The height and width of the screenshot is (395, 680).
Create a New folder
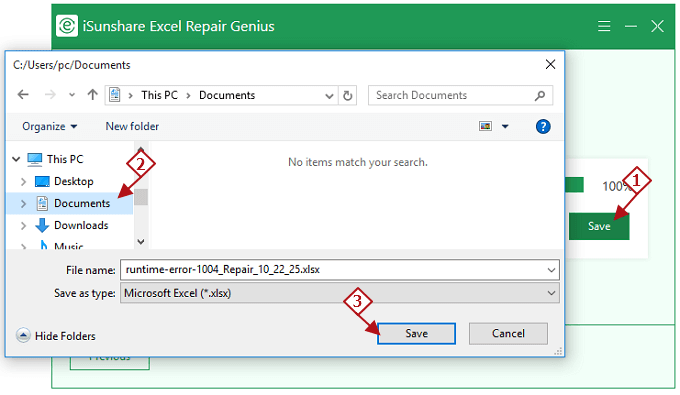point(132,126)
